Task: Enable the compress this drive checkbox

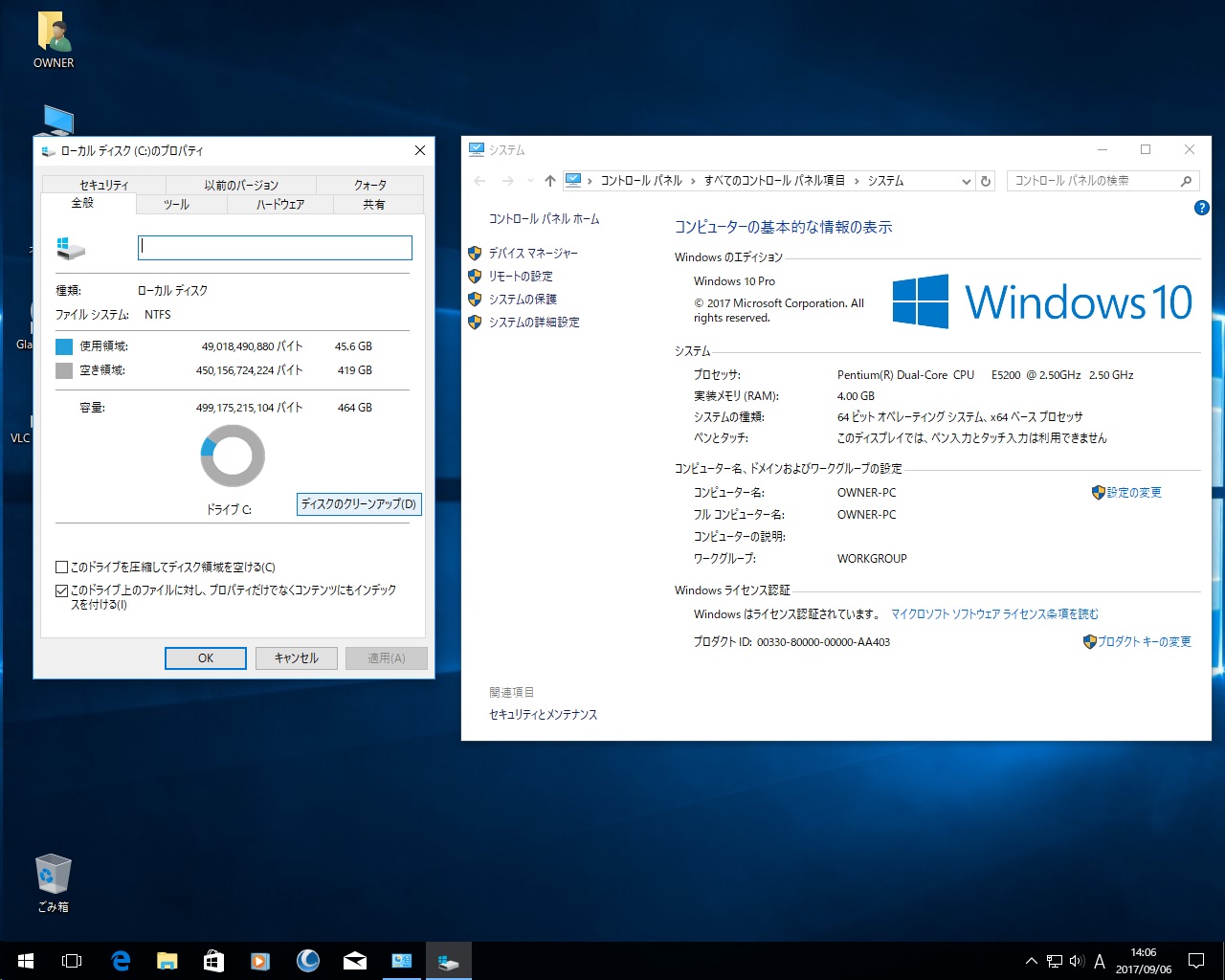Action: [x=62, y=568]
